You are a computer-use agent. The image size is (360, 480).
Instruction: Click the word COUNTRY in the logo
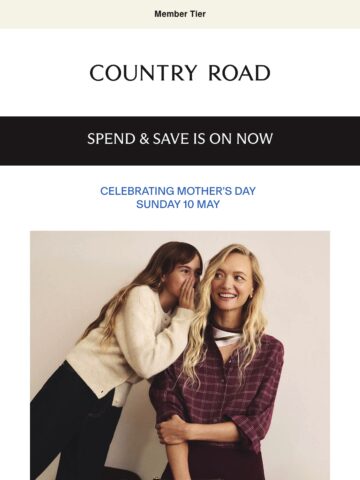click(143, 73)
